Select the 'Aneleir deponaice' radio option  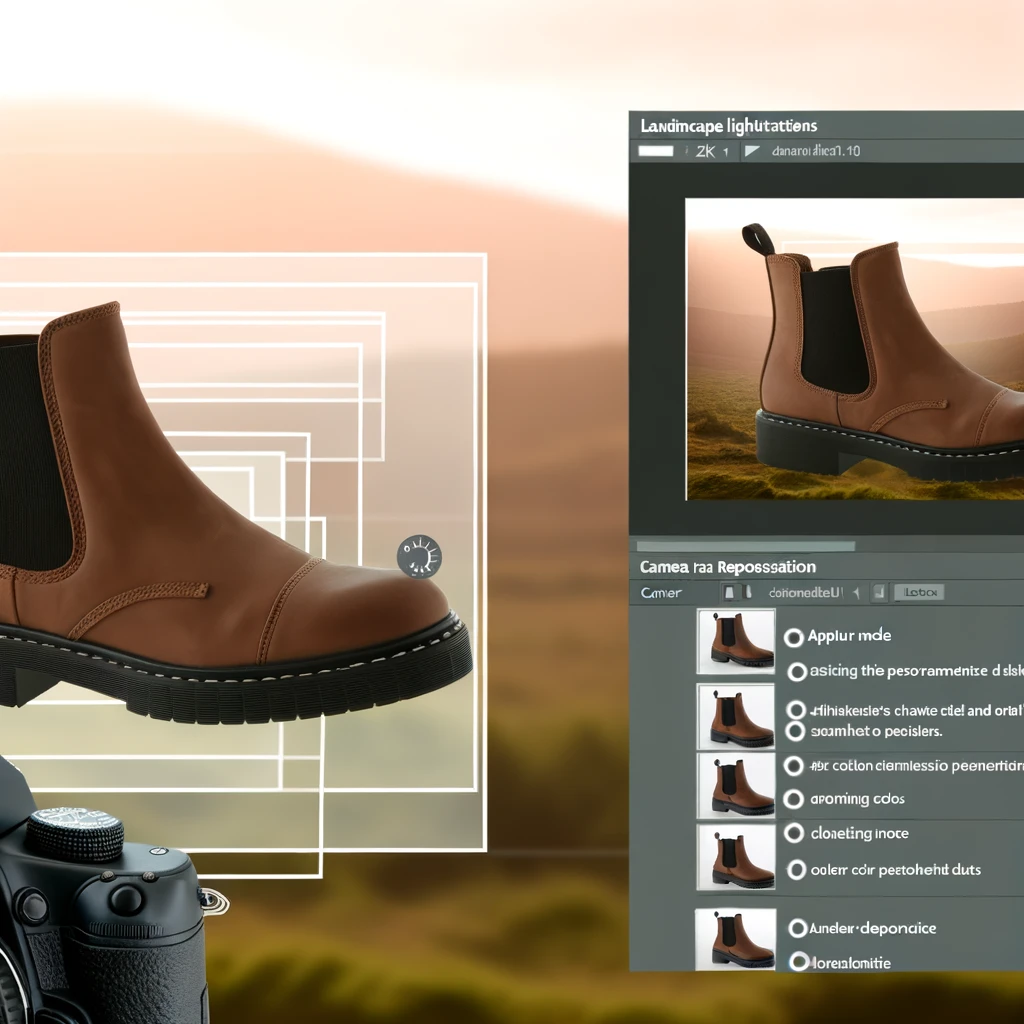click(x=797, y=928)
